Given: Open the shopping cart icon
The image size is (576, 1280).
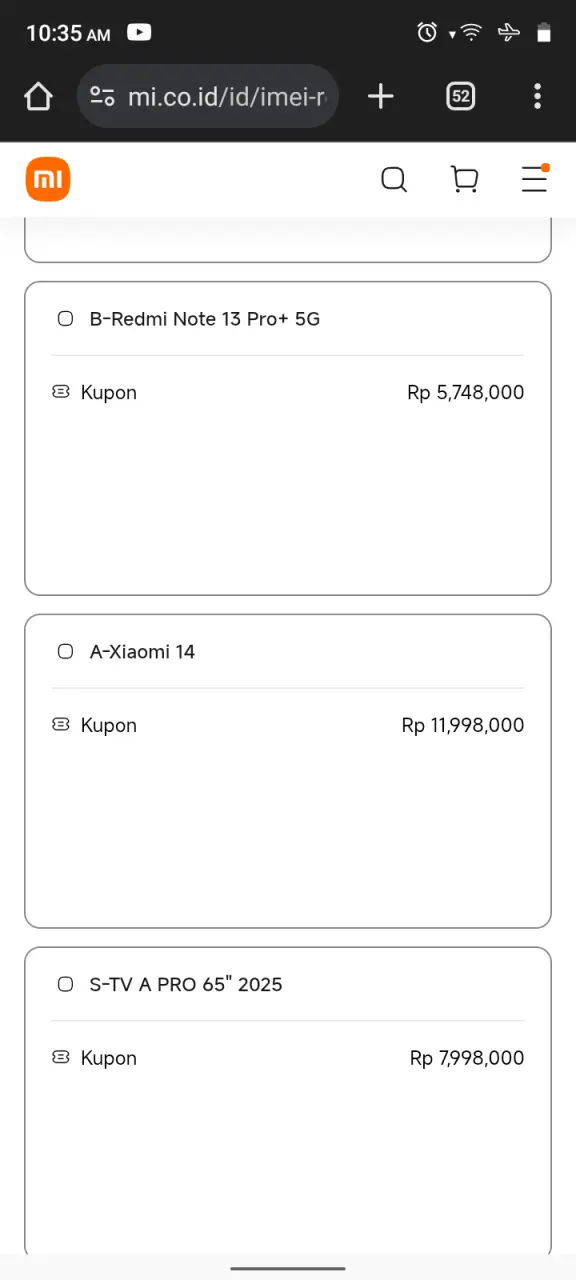Looking at the screenshot, I should point(465,180).
